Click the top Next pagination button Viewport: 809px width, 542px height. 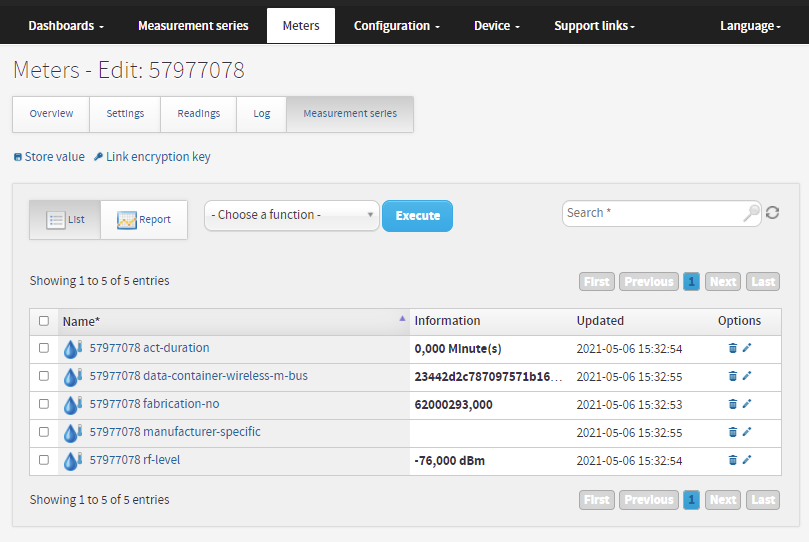(723, 282)
